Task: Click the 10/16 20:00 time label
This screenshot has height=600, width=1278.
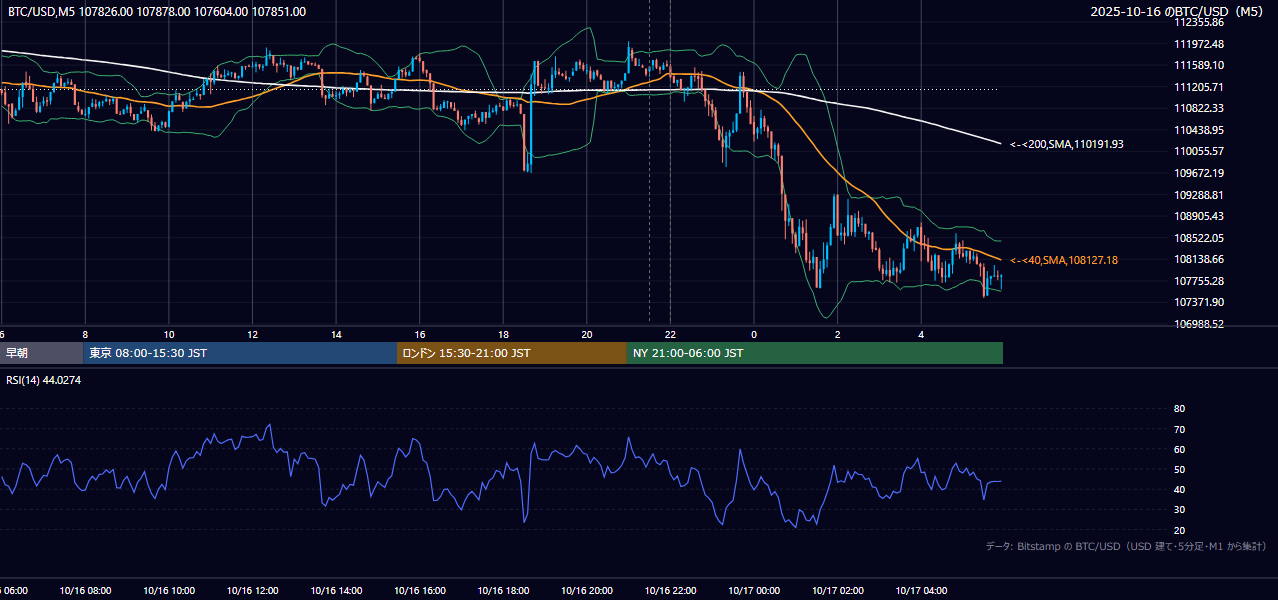Action: coord(587,591)
